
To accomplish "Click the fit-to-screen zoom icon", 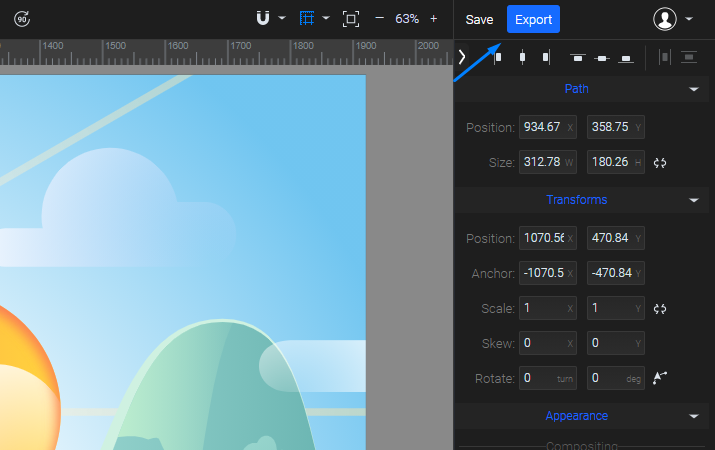I will (351, 19).
